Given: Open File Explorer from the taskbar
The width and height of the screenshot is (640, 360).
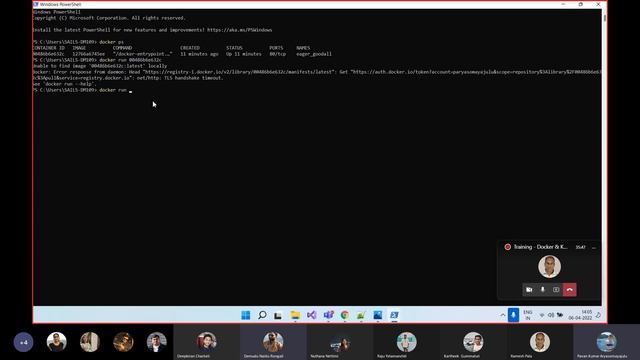Looking at the screenshot, I should click(x=295, y=315).
